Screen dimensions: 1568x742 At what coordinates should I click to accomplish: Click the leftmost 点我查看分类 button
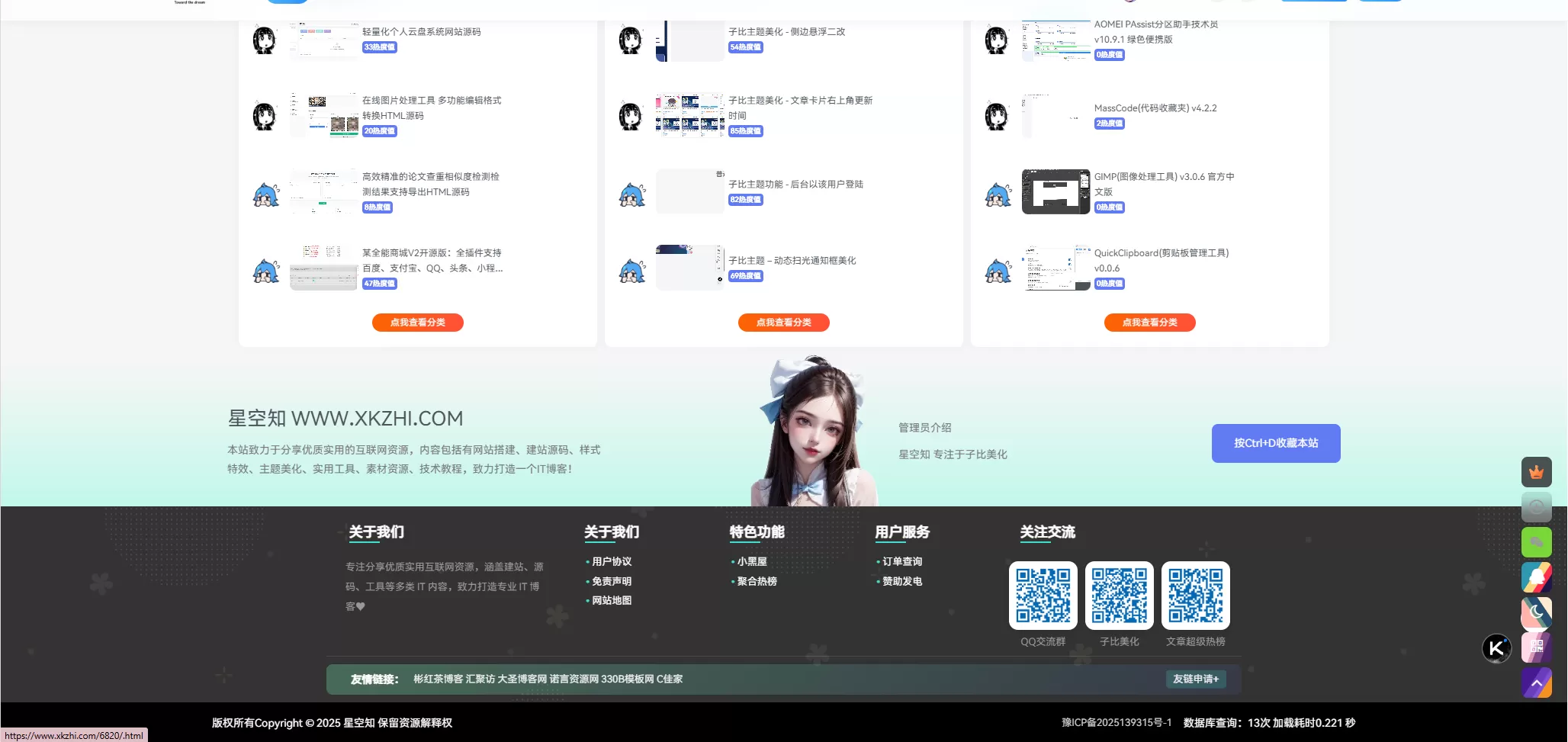(x=417, y=322)
